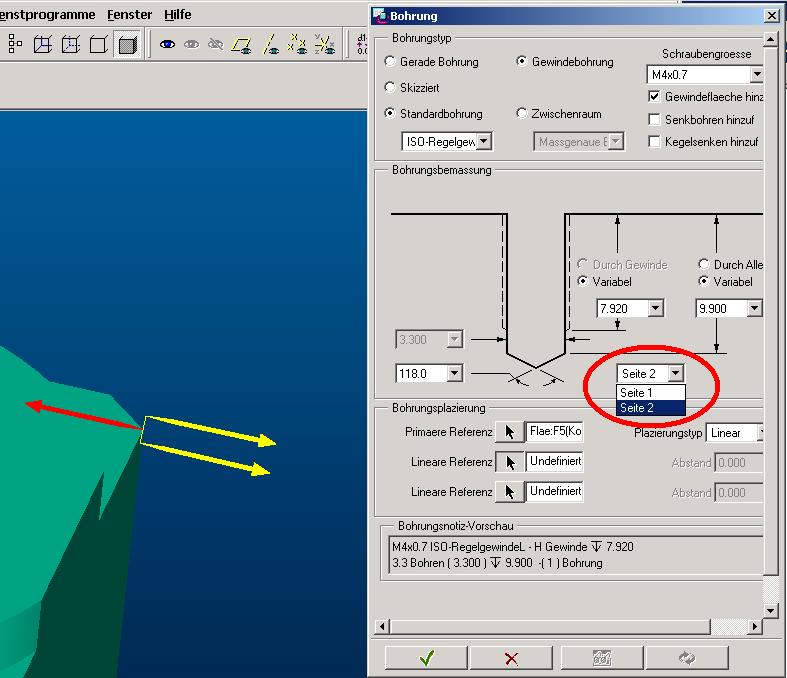Cancel hole with red X button
The image size is (787, 678).
click(511, 658)
